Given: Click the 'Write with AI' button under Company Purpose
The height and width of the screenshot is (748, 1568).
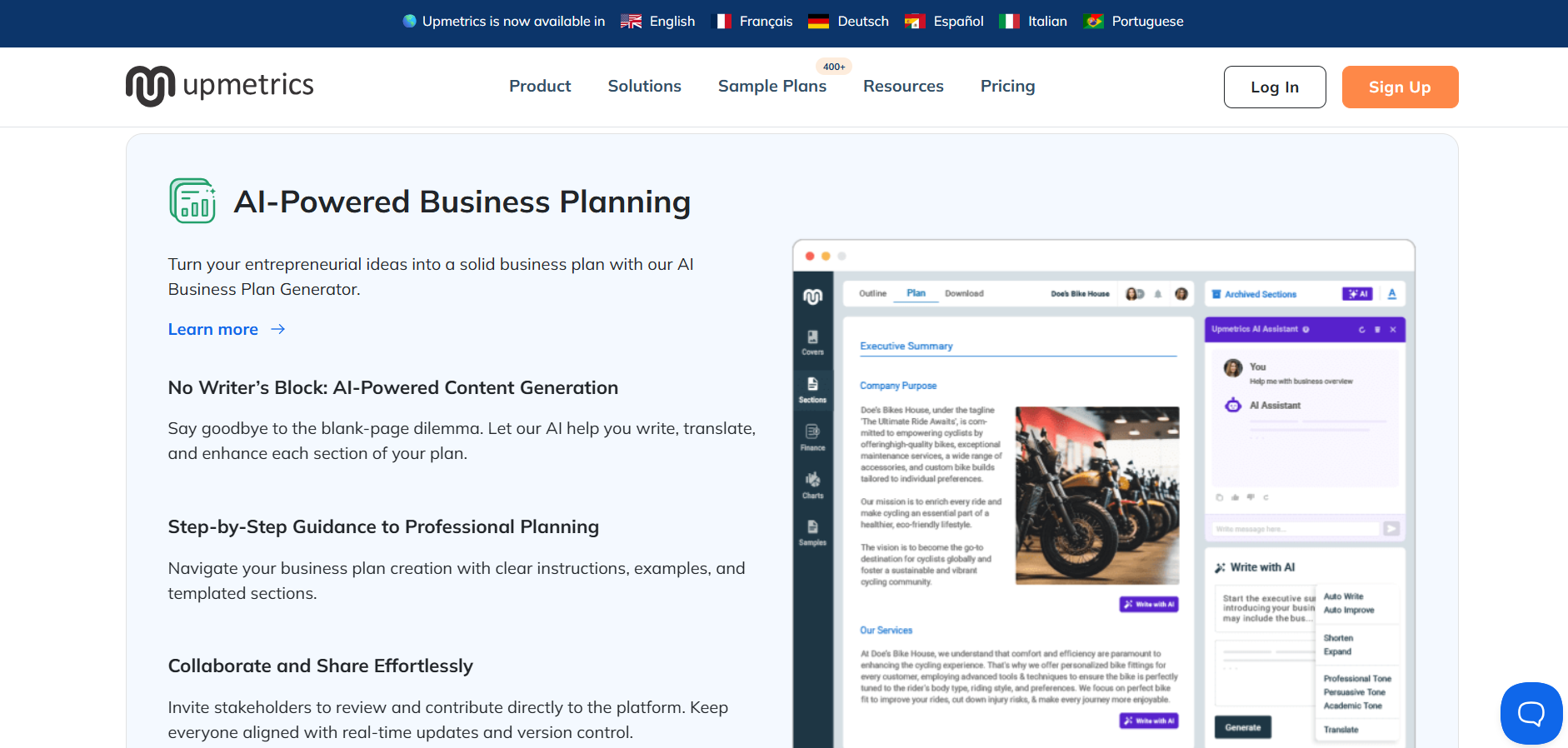Looking at the screenshot, I should (1149, 605).
